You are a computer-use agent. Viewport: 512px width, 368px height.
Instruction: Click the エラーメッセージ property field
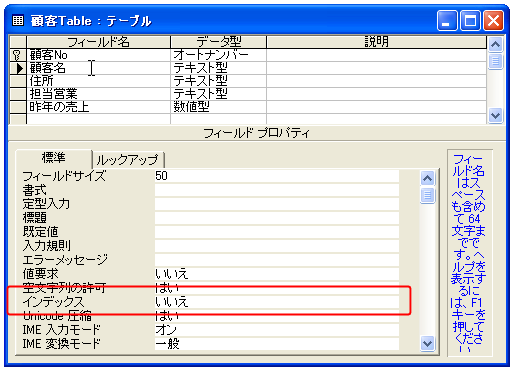click(x=277, y=260)
